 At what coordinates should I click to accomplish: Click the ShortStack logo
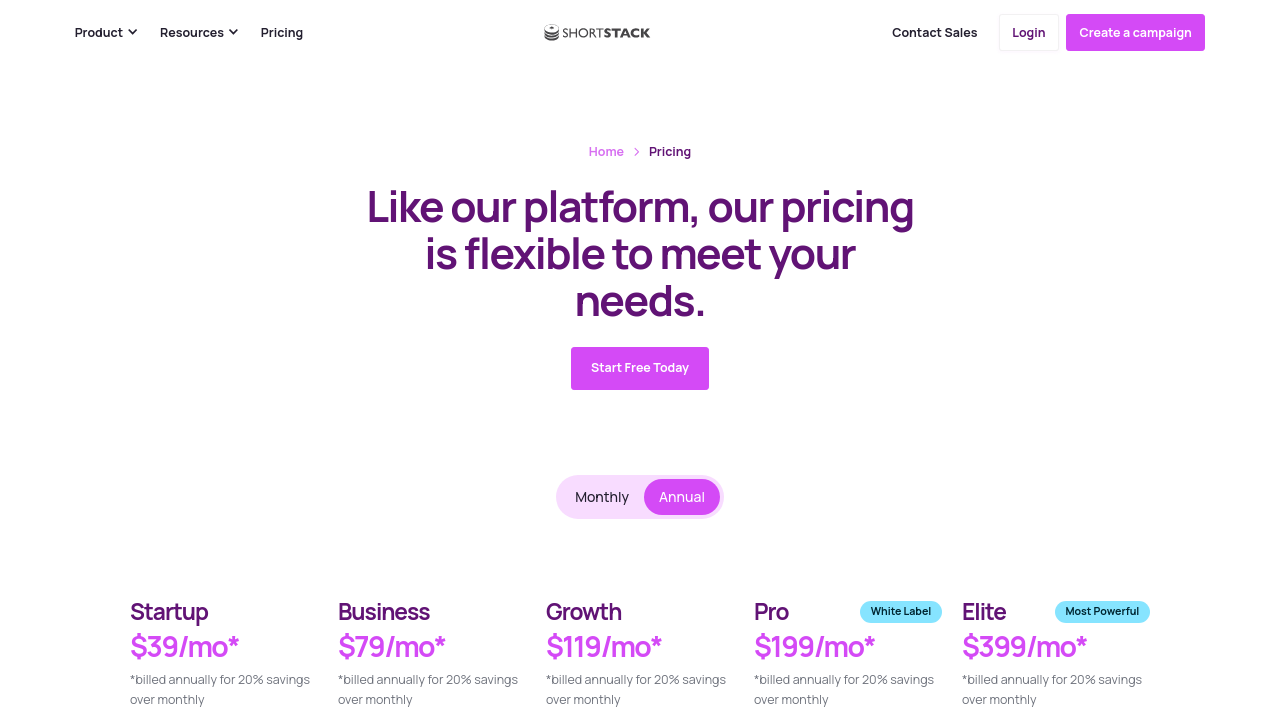click(597, 33)
